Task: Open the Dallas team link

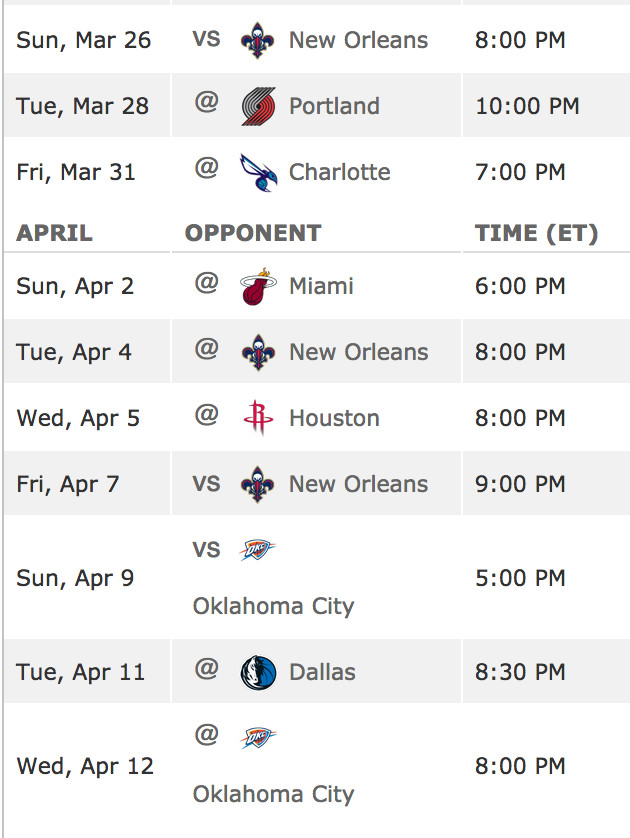Action: click(x=322, y=672)
